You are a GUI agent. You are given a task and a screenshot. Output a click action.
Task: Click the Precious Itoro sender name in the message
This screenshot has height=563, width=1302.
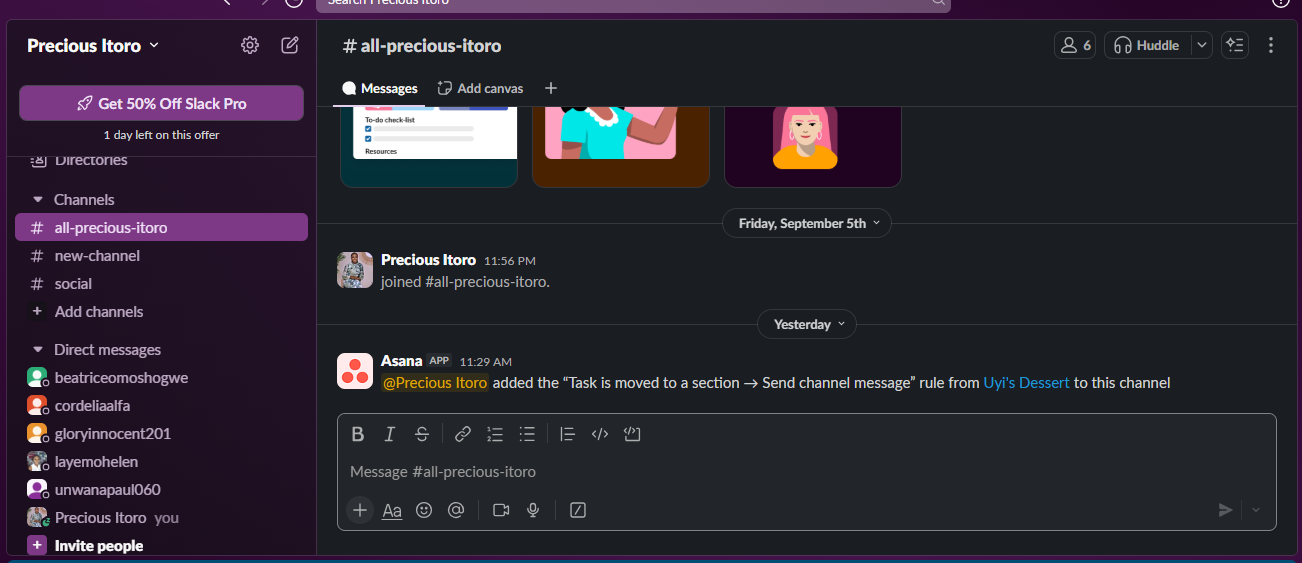click(x=428, y=260)
